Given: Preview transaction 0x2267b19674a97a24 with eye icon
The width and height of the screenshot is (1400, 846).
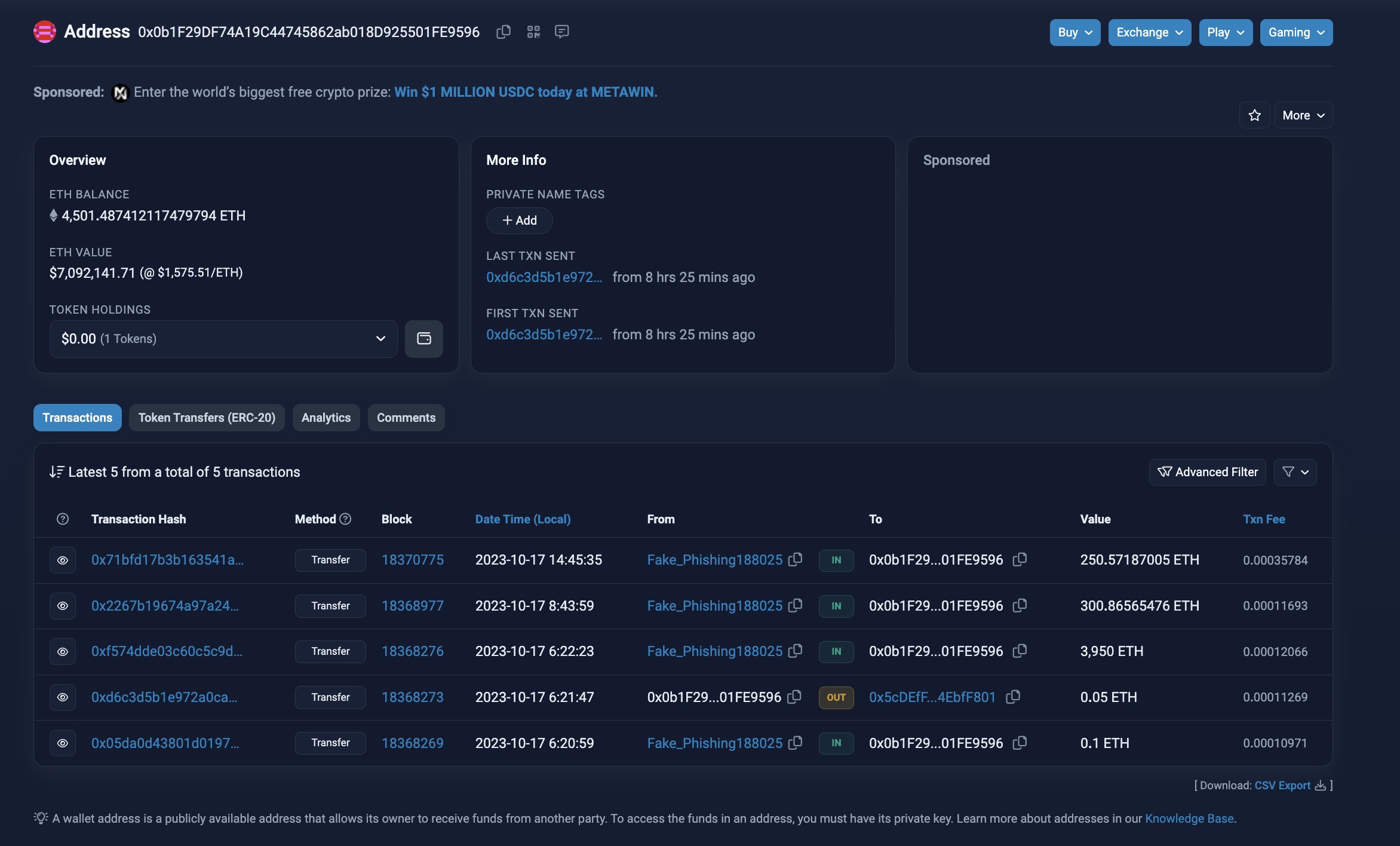Looking at the screenshot, I should point(63,606).
